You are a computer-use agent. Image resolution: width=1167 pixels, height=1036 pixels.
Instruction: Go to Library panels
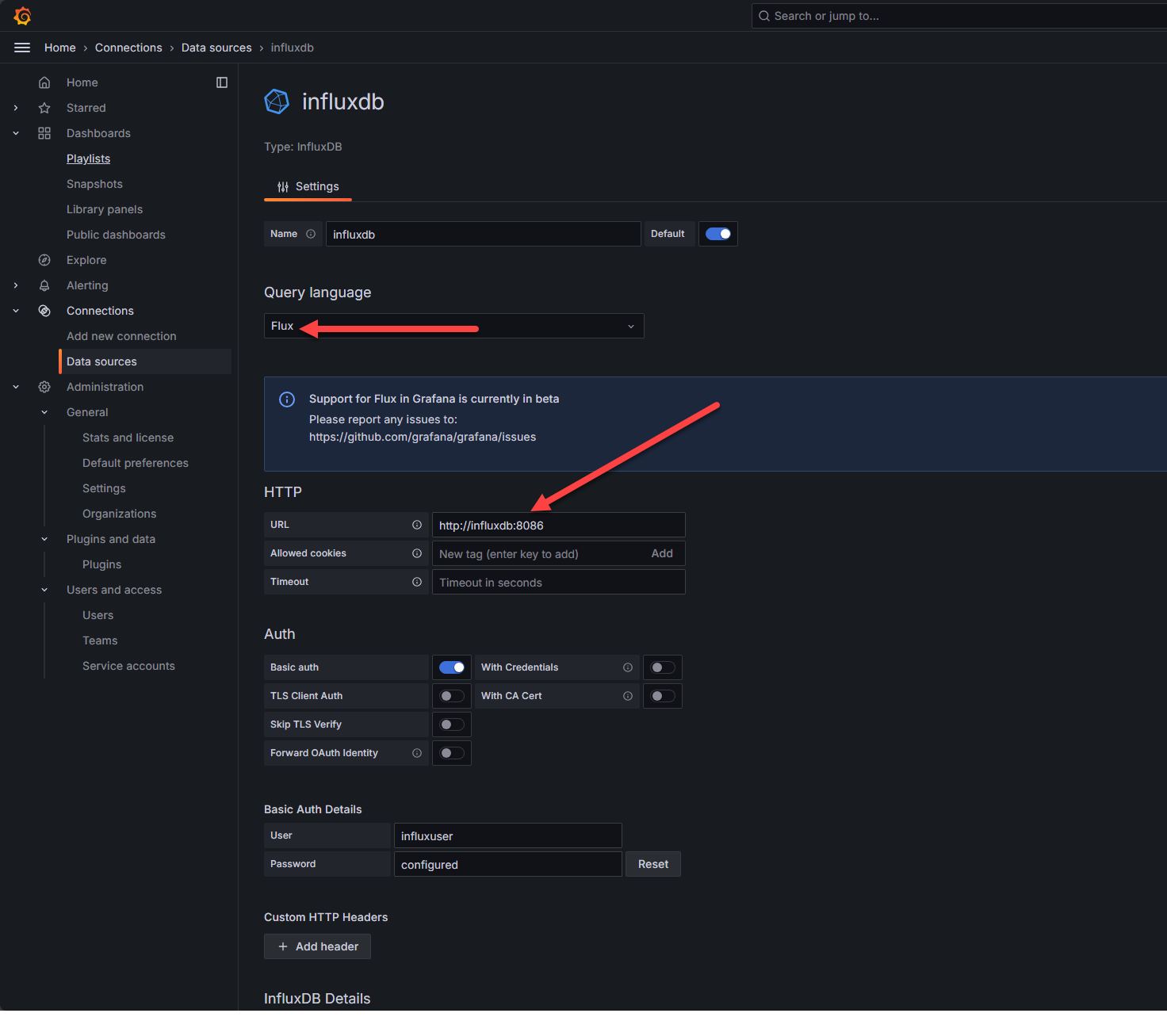(105, 209)
